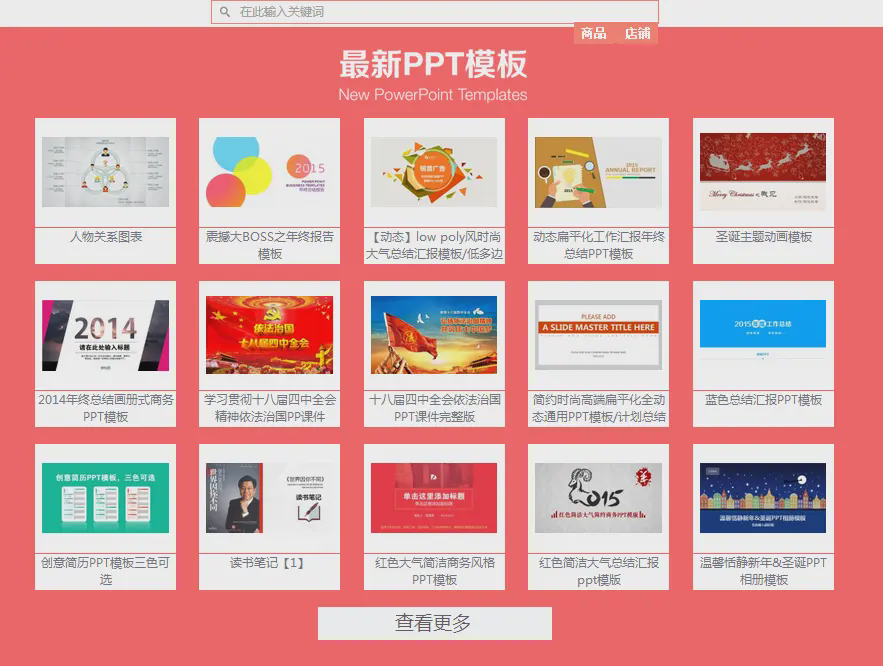
Task: Click the search magnifier icon
Action: (225, 12)
